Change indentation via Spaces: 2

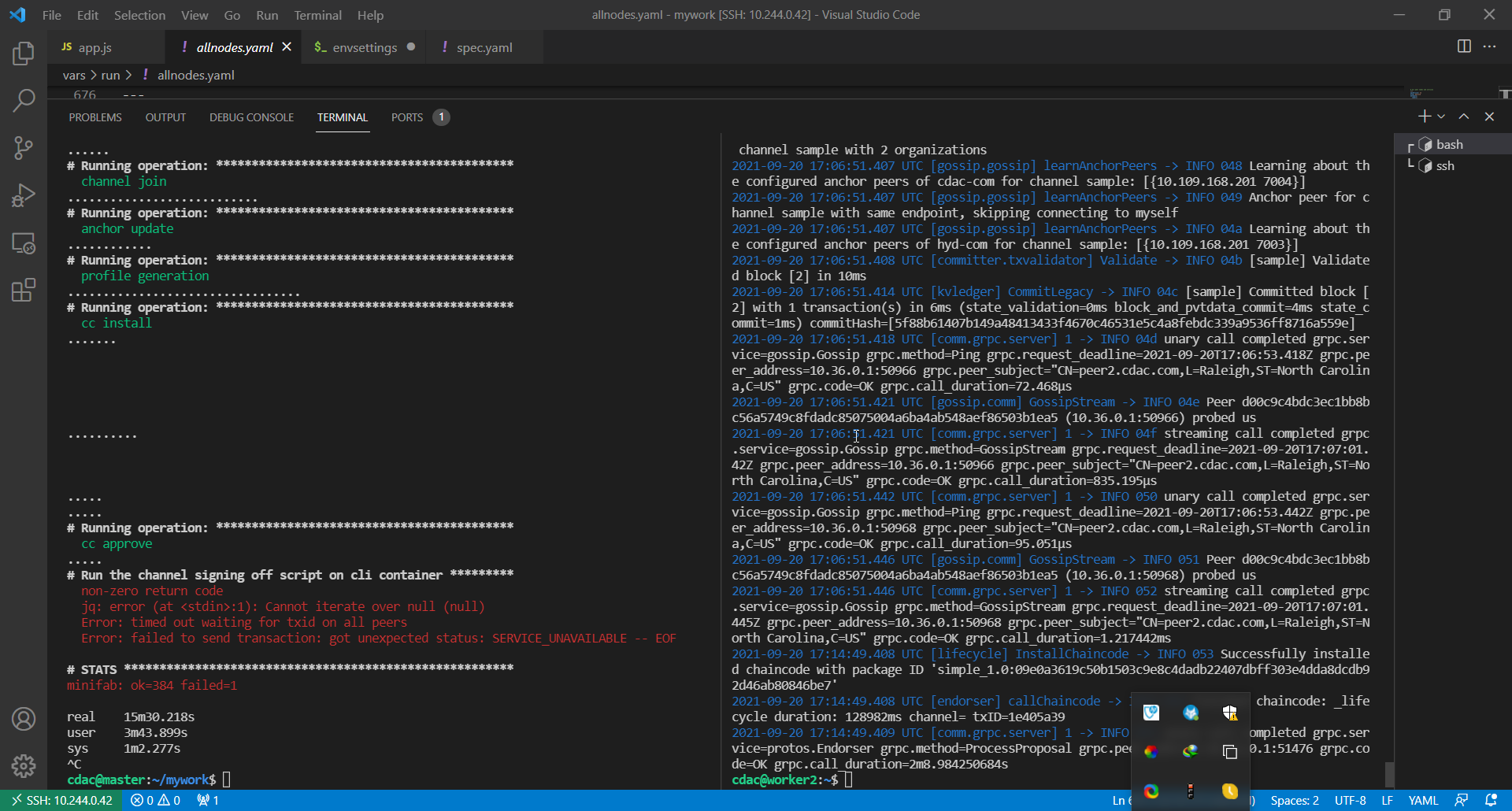pos(1295,800)
